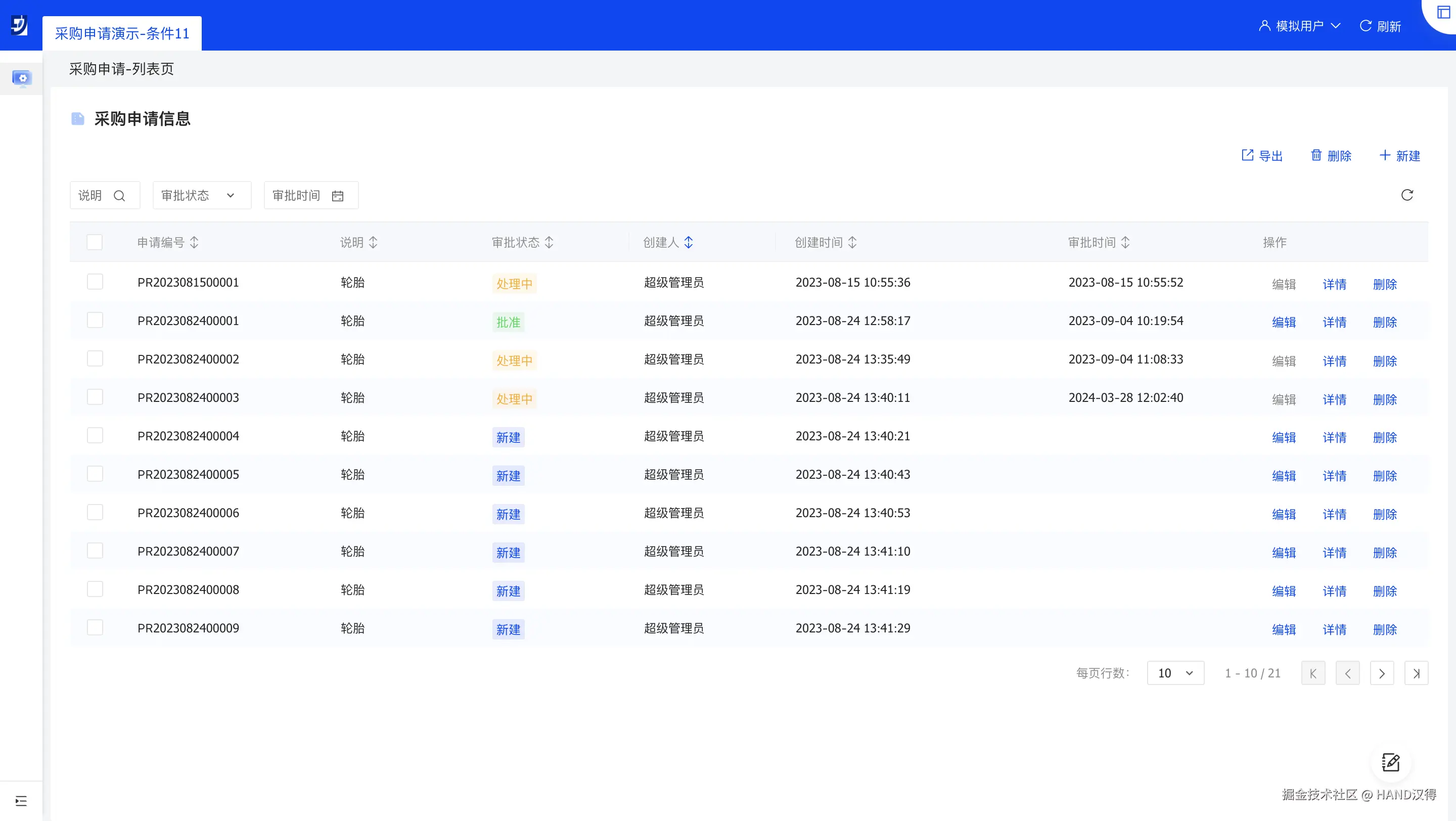This screenshot has width=1456, height=821.
Task: Open the 审批状态 filter dropdown
Action: (201, 196)
